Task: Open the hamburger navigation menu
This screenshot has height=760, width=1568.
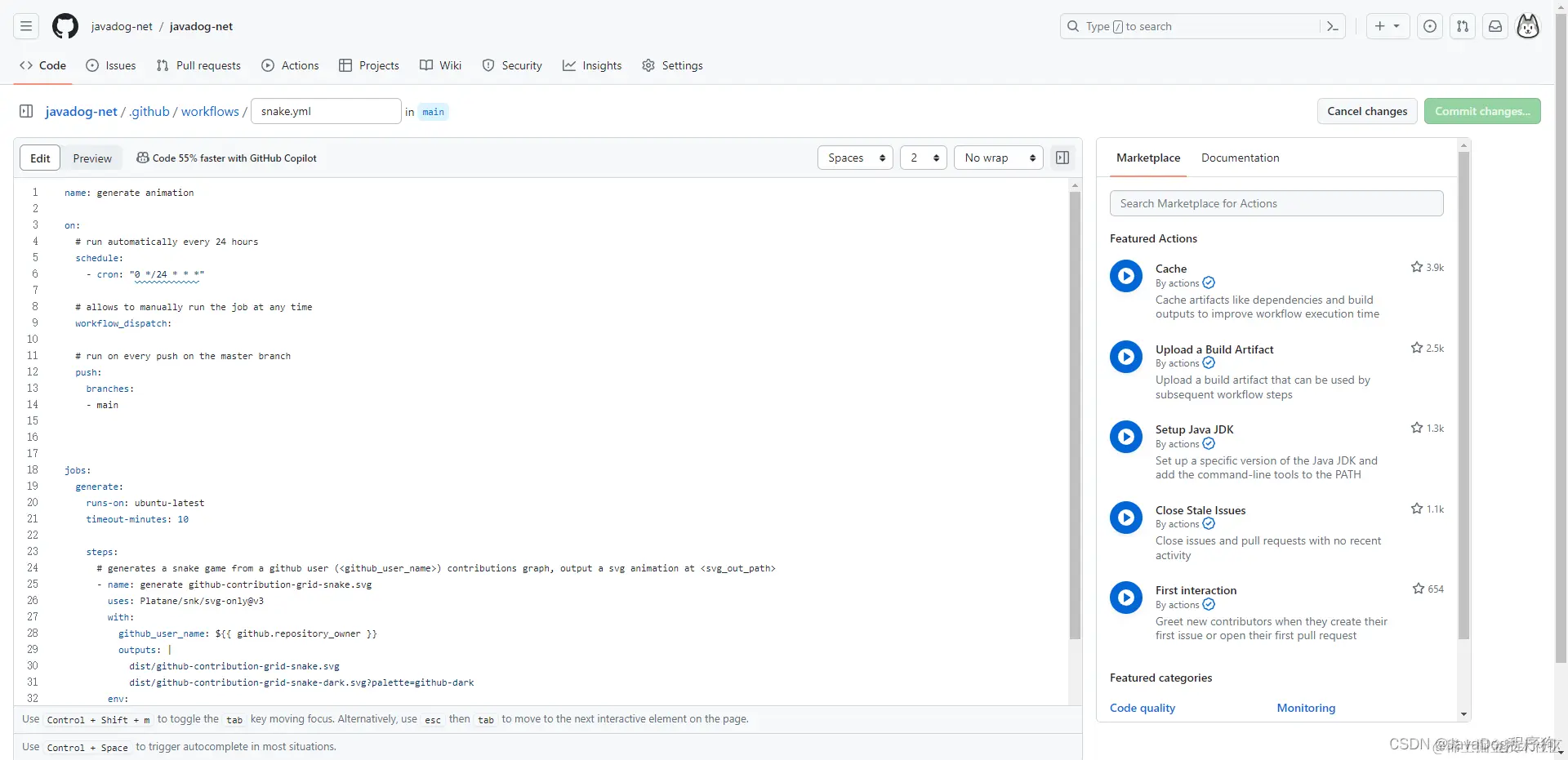Action: pos(26,26)
